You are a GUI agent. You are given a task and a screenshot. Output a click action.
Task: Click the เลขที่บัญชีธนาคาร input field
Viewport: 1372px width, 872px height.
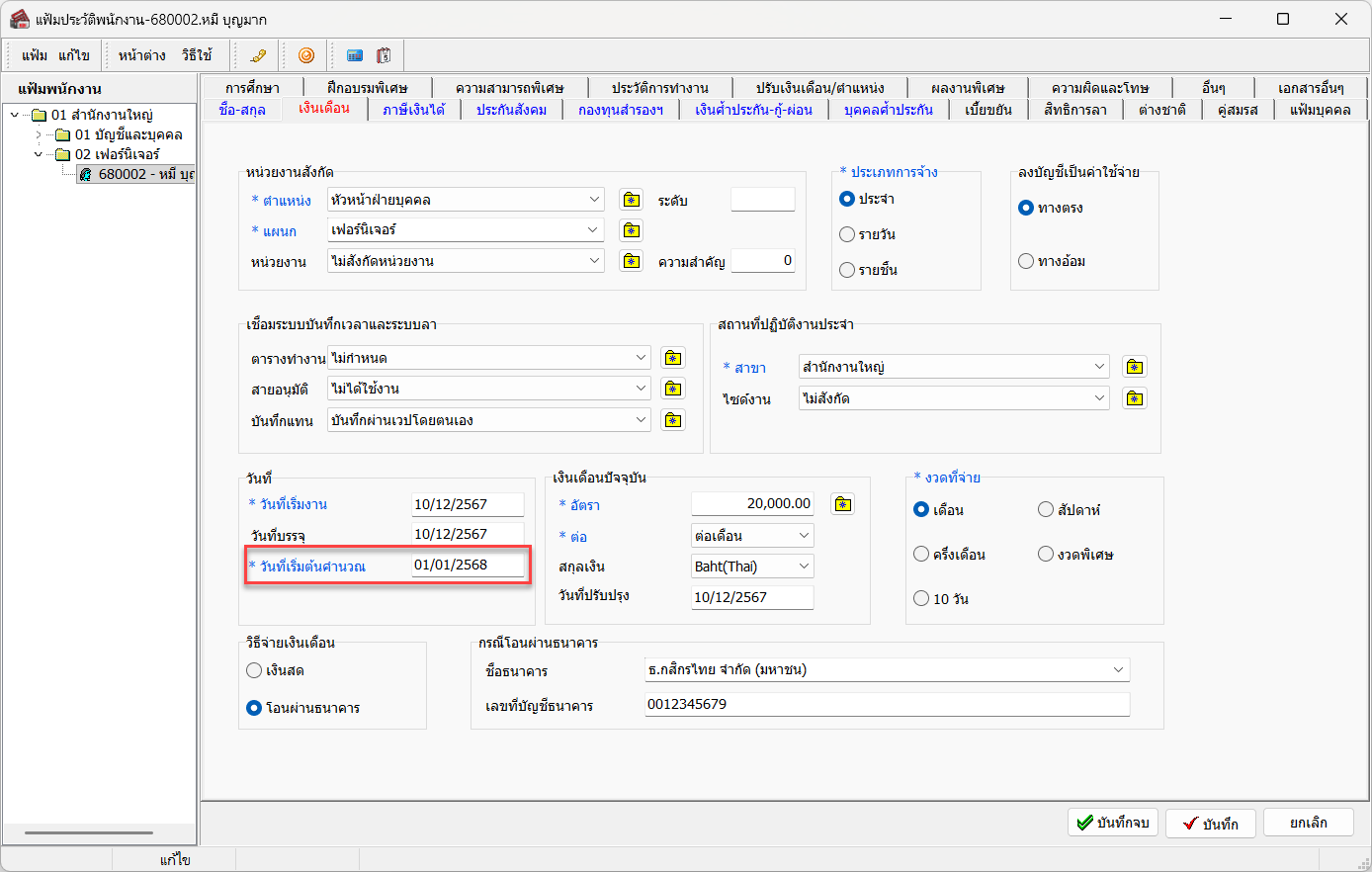pos(886,704)
